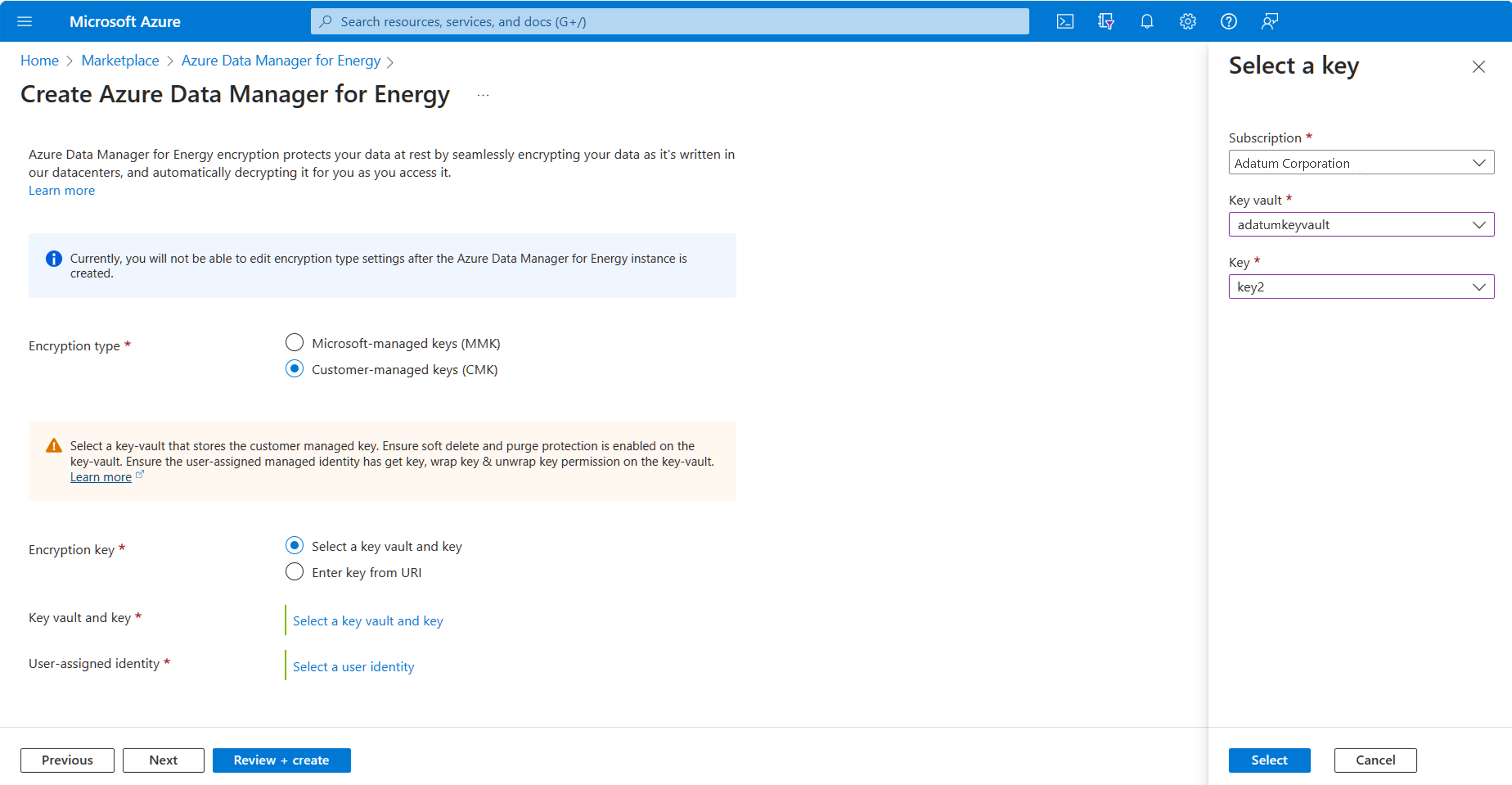The image size is (1512, 785).
Task: Open the Feedback icon
Action: pyautogui.click(x=1270, y=22)
